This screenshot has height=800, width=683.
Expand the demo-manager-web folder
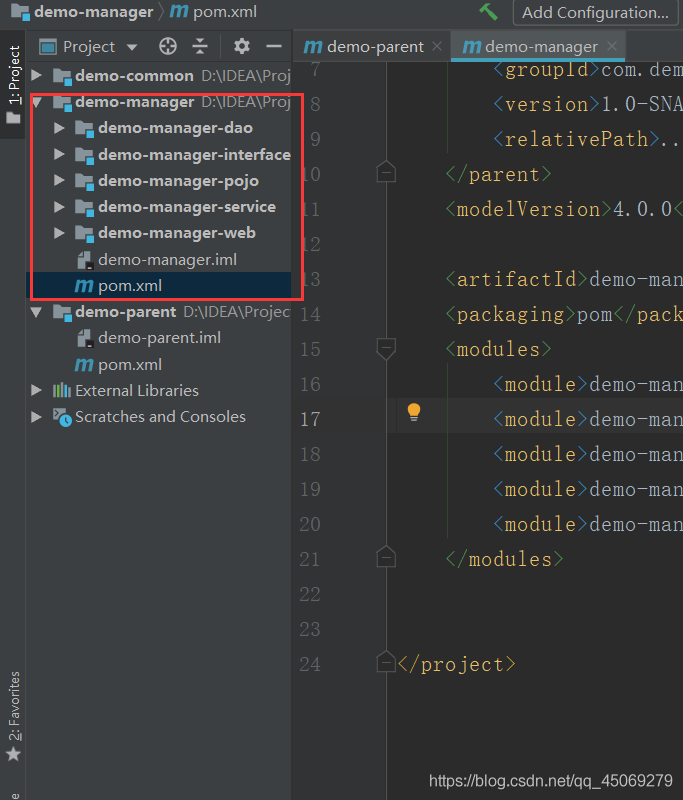pos(59,233)
